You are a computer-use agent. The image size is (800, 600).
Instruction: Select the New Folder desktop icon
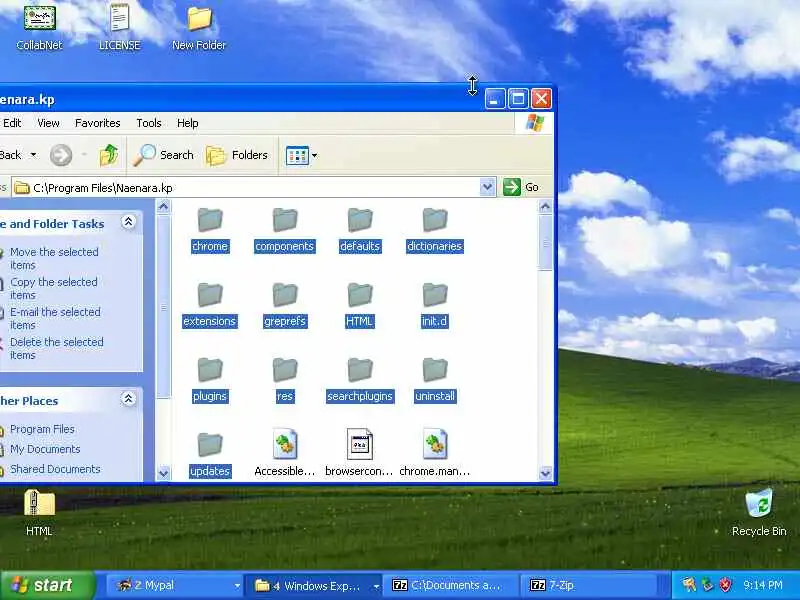(199, 28)
